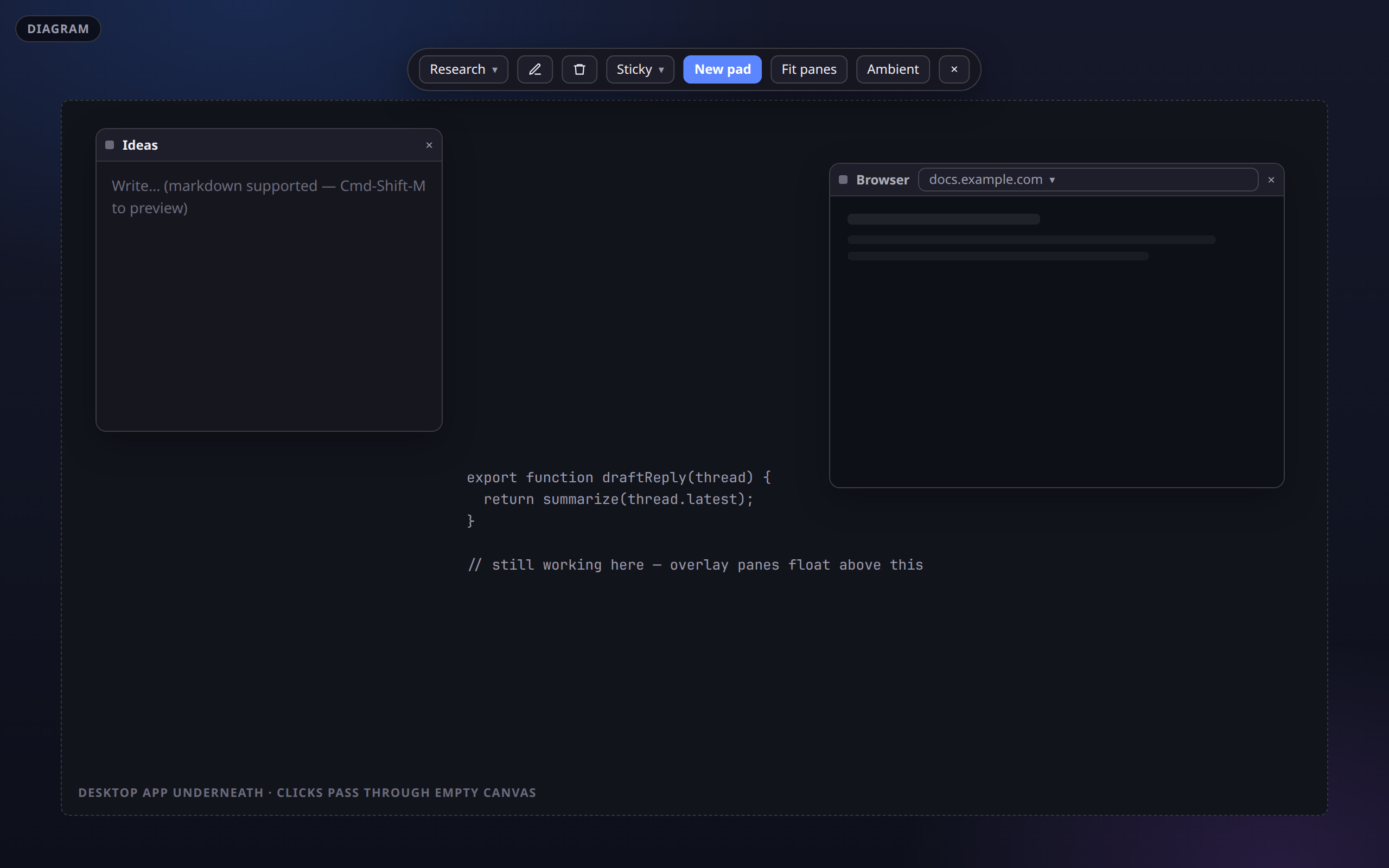Click the skeleton loading content in Browser
This screenshot has height=868, width=1389.
click(1031, 237)
